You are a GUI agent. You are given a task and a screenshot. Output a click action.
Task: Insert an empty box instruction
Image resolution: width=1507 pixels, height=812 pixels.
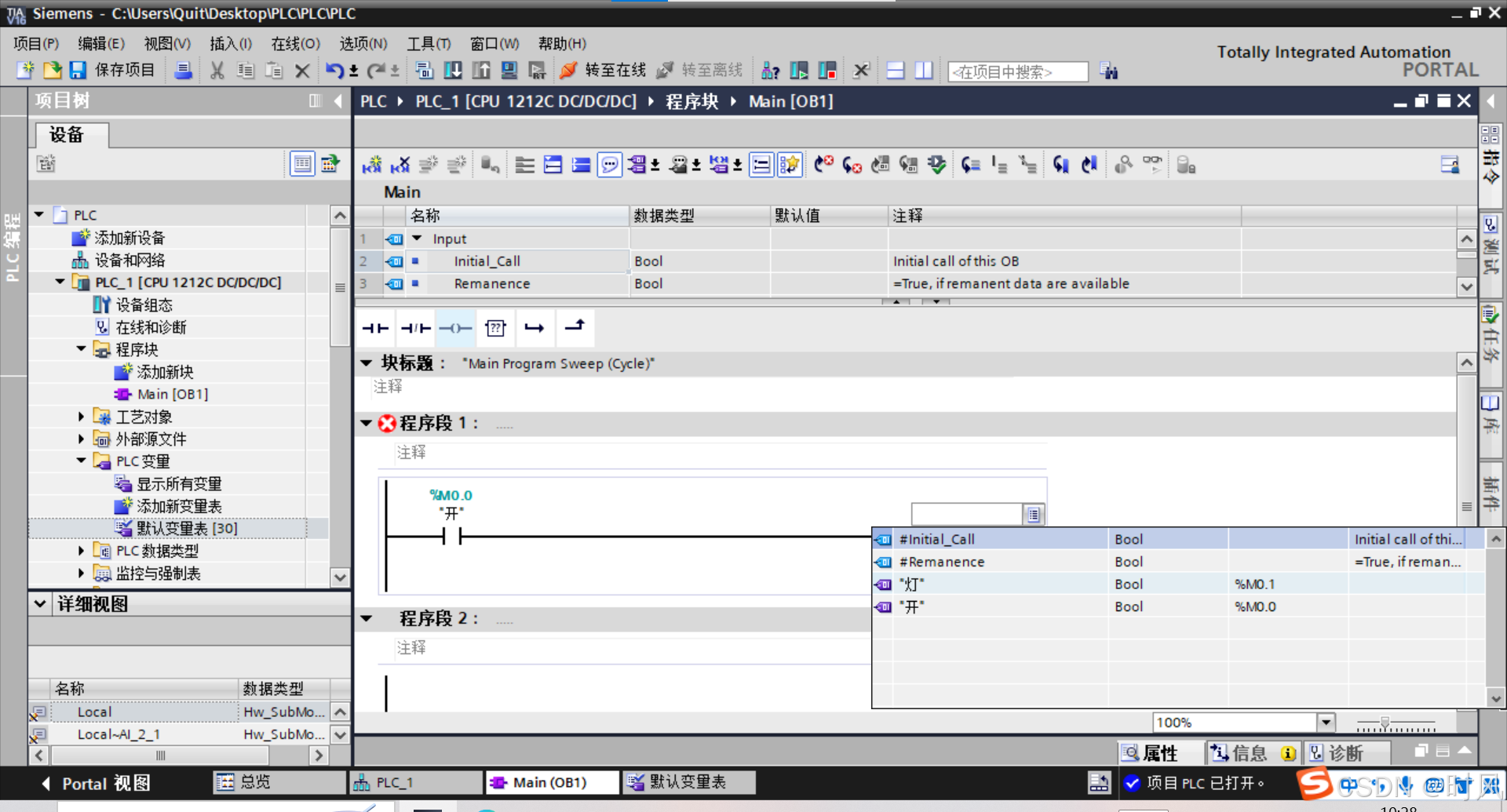[x=495, y=328]
